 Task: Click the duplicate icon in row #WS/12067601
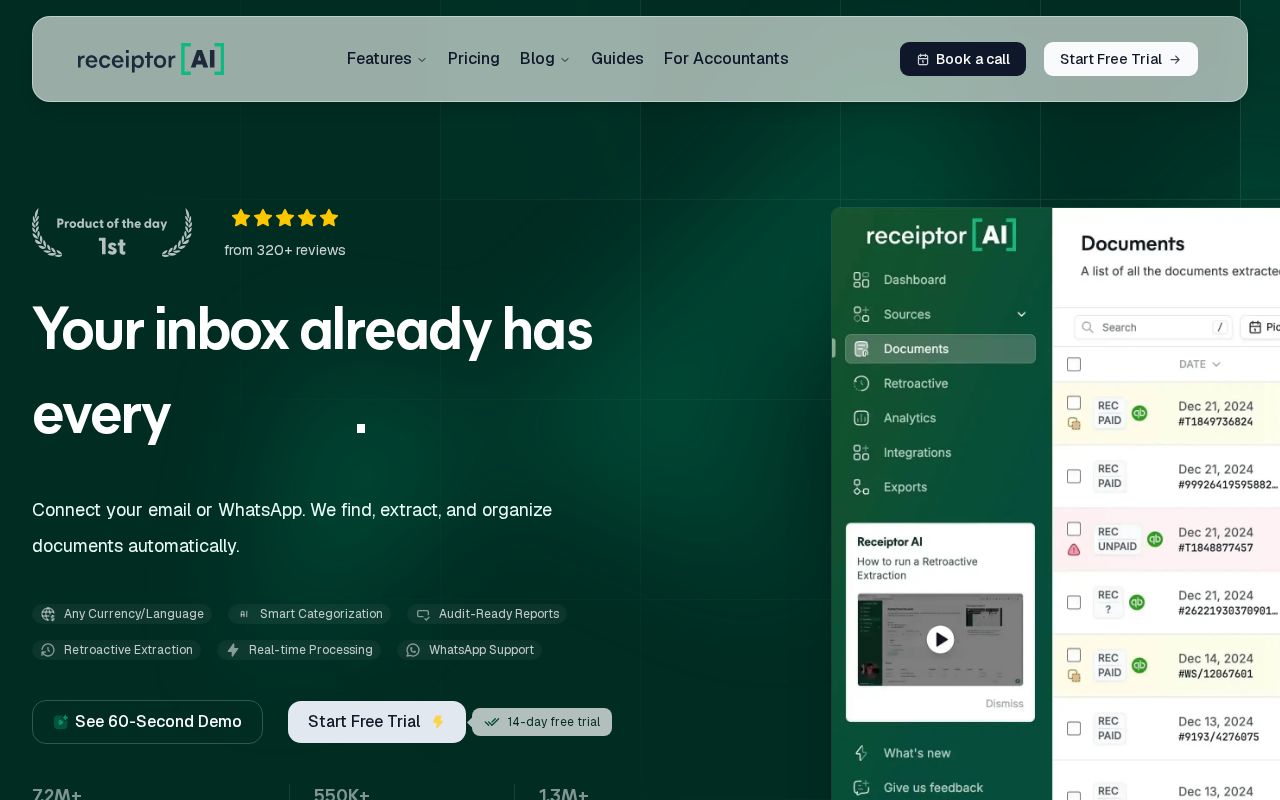tap(1074, 676)
